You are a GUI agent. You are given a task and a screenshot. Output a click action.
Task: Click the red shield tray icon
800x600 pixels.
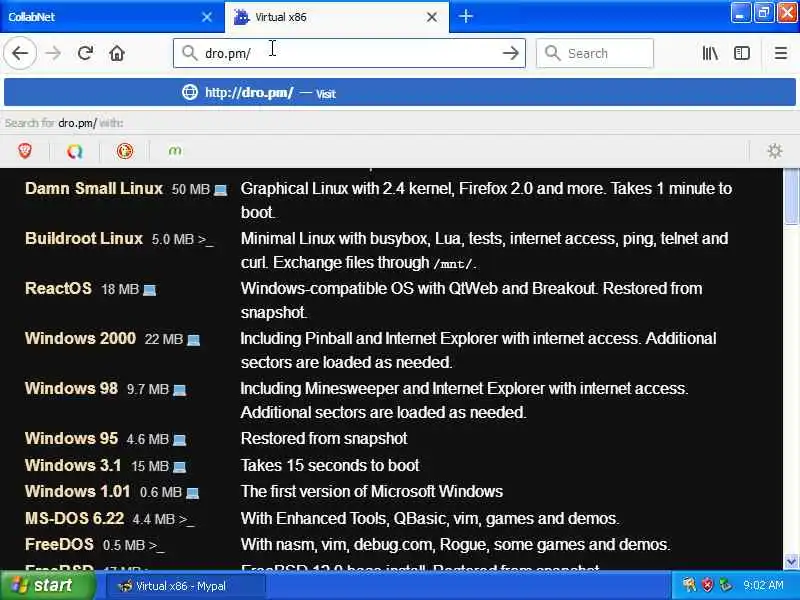point(707,585)
